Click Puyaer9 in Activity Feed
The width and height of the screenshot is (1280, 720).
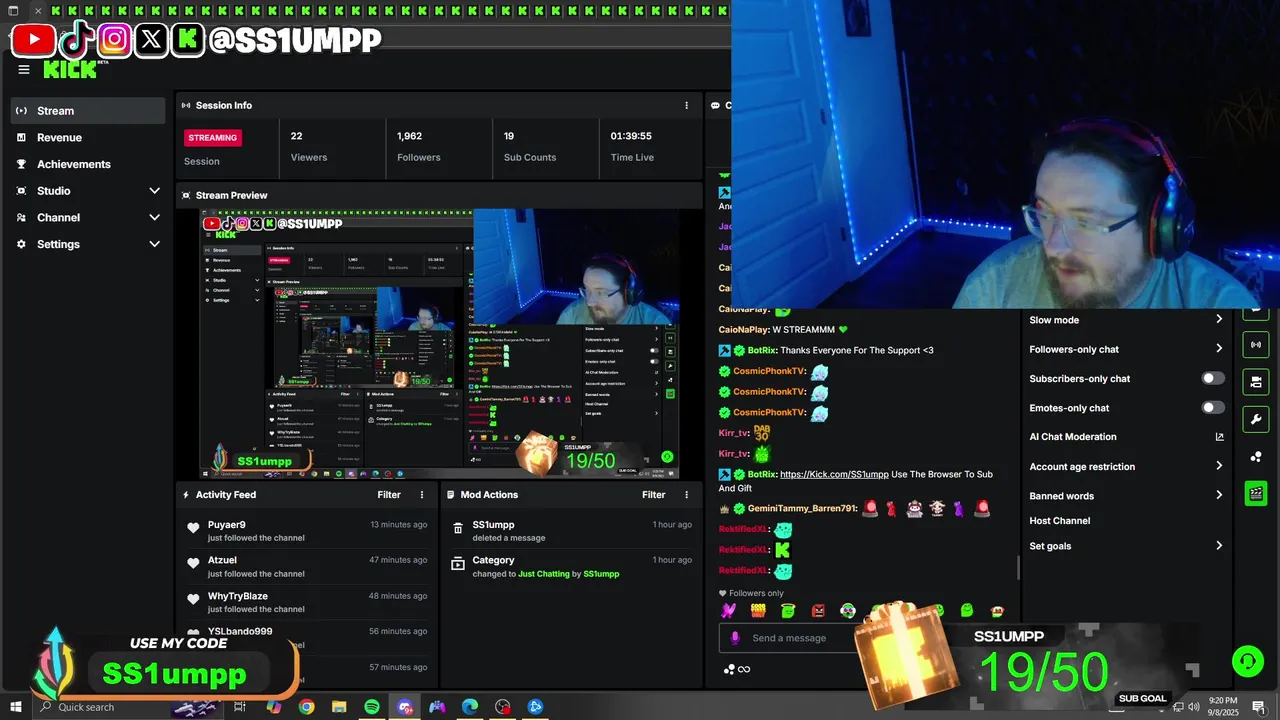227,524
